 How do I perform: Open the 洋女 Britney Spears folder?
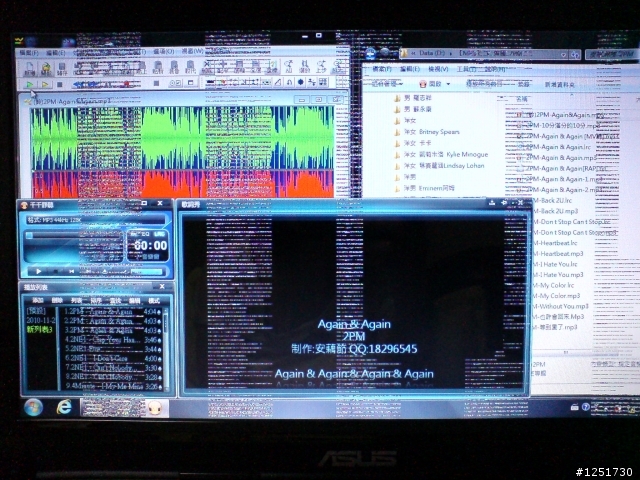(x=427, y=132)
